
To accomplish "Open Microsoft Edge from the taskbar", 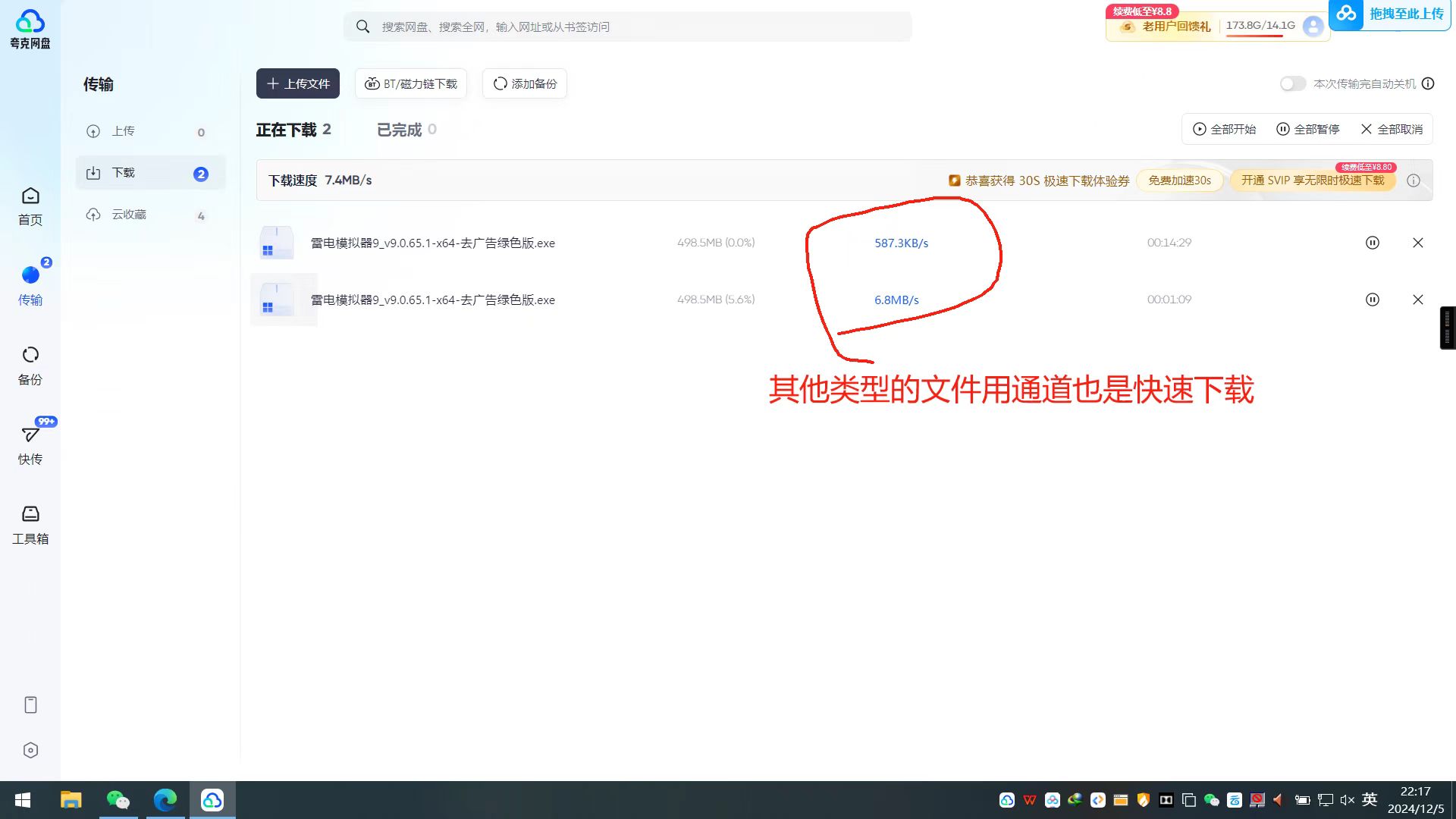I will (165, 800).
